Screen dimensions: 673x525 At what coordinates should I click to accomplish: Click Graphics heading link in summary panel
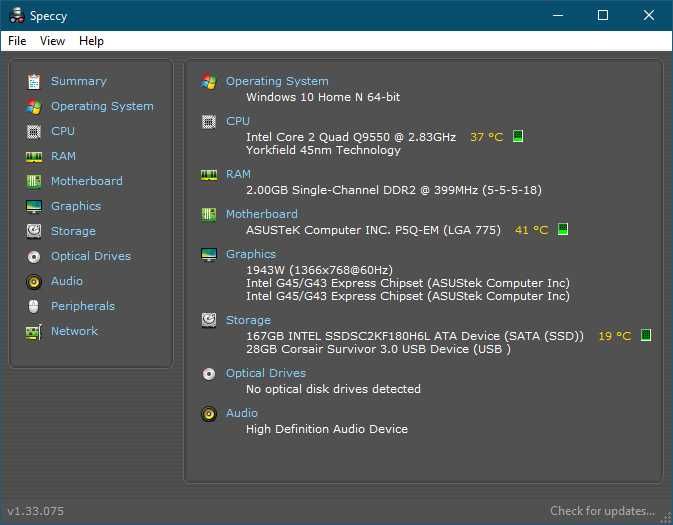[x=251, y=254]
